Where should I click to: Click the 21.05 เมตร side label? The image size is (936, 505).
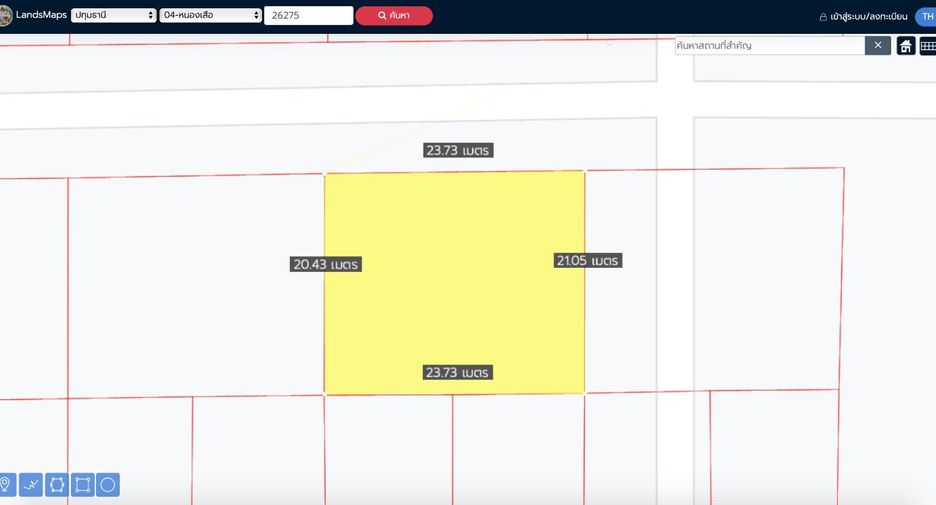pos(588,261)
